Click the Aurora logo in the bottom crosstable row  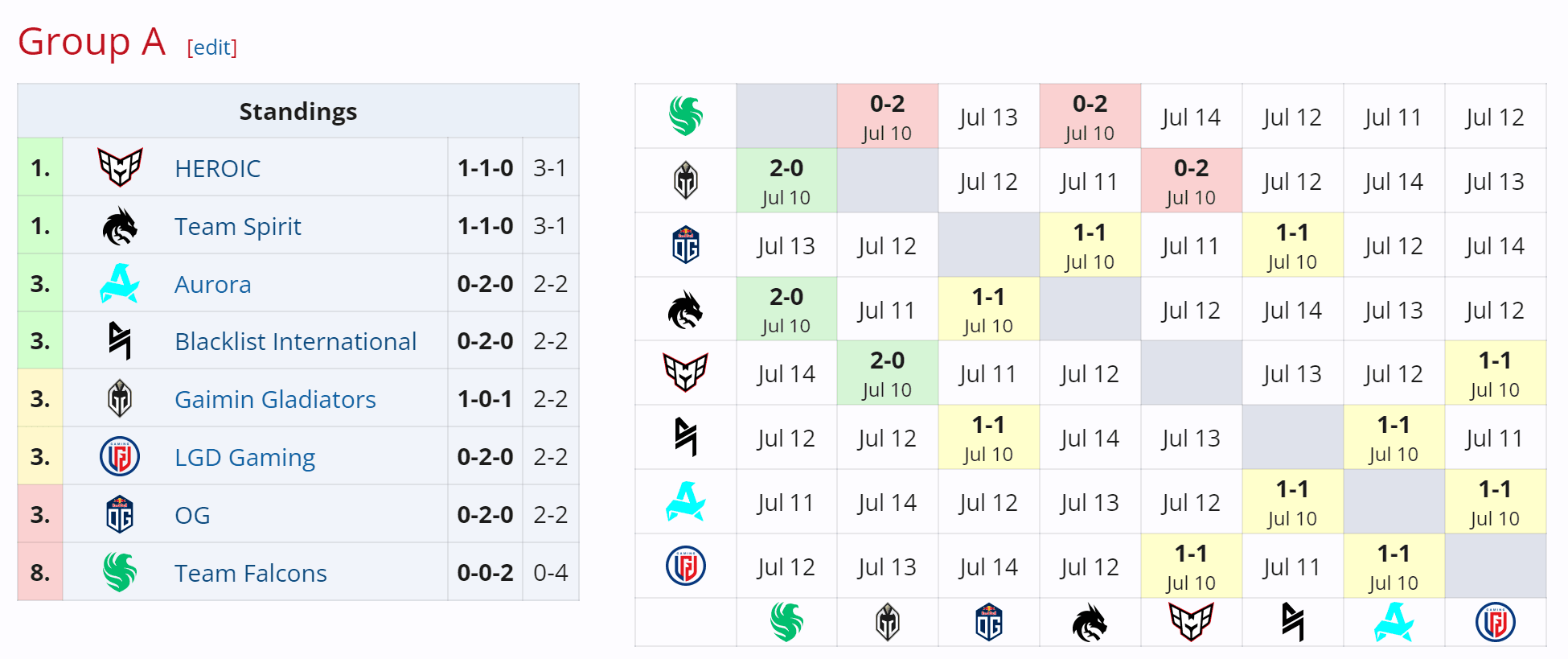coord(1394,622)
